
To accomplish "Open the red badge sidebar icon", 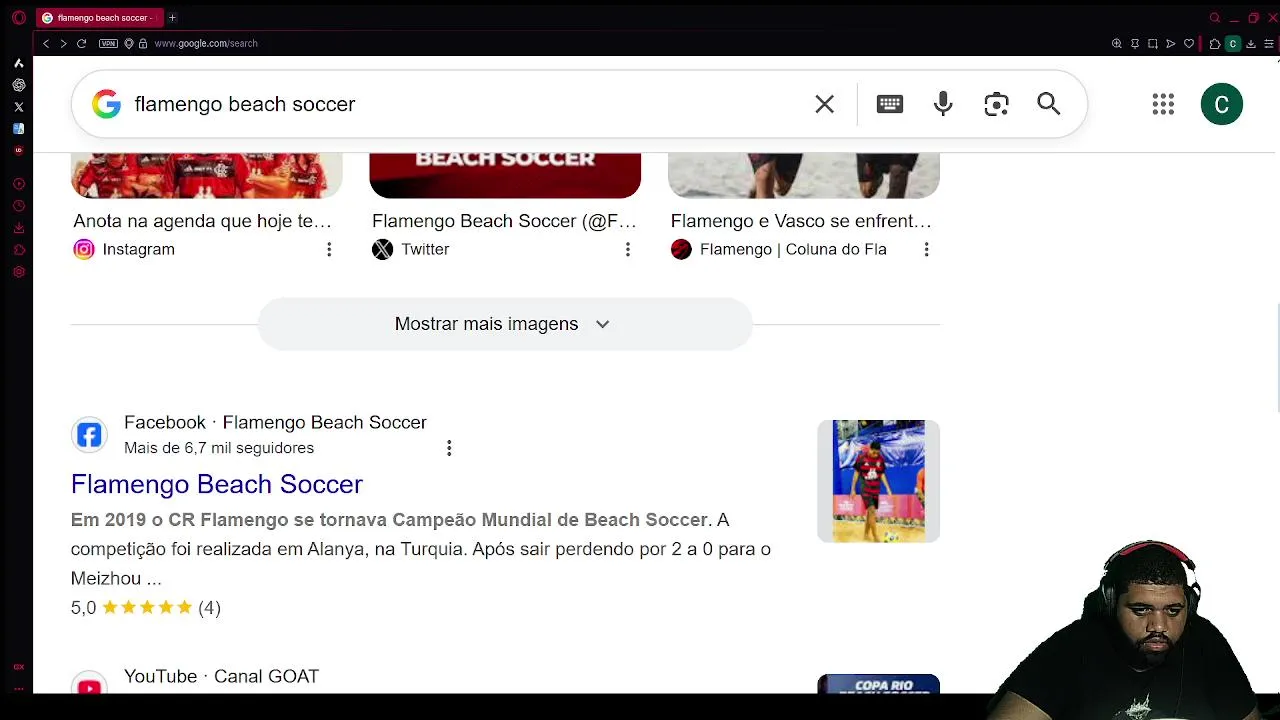I will click(18, 150).
